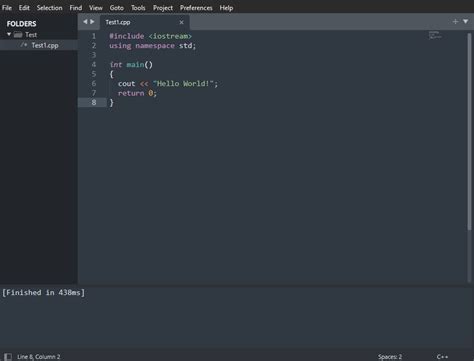
Task: Open the tab list dropdown arrow
Action: 465,21
